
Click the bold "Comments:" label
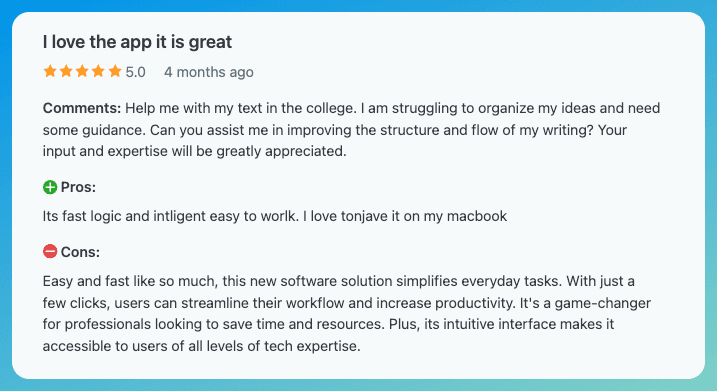[x=82, y=108]
